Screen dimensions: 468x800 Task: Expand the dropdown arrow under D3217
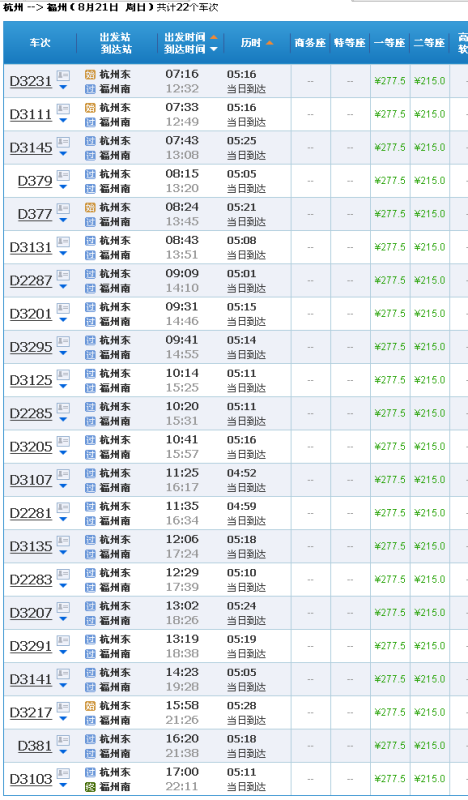(63, 718)
